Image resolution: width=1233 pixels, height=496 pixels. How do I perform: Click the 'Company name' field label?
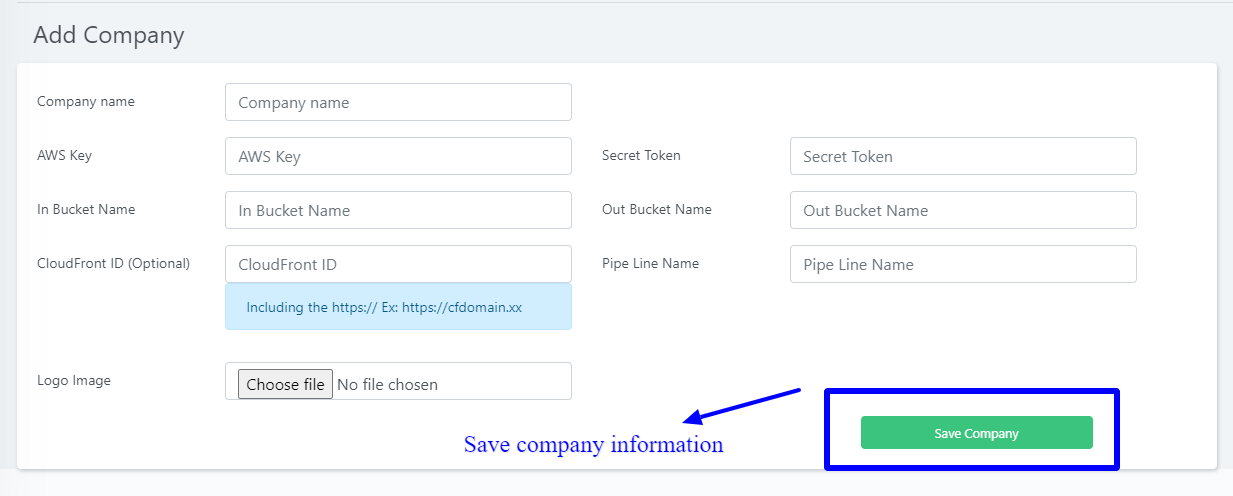click(86, 101)
